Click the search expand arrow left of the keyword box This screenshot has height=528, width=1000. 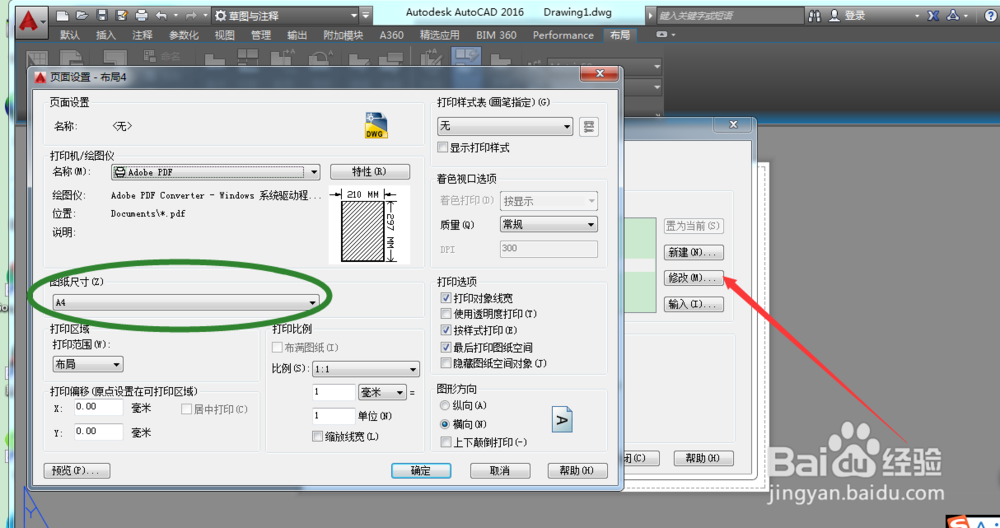click(651, 15)
